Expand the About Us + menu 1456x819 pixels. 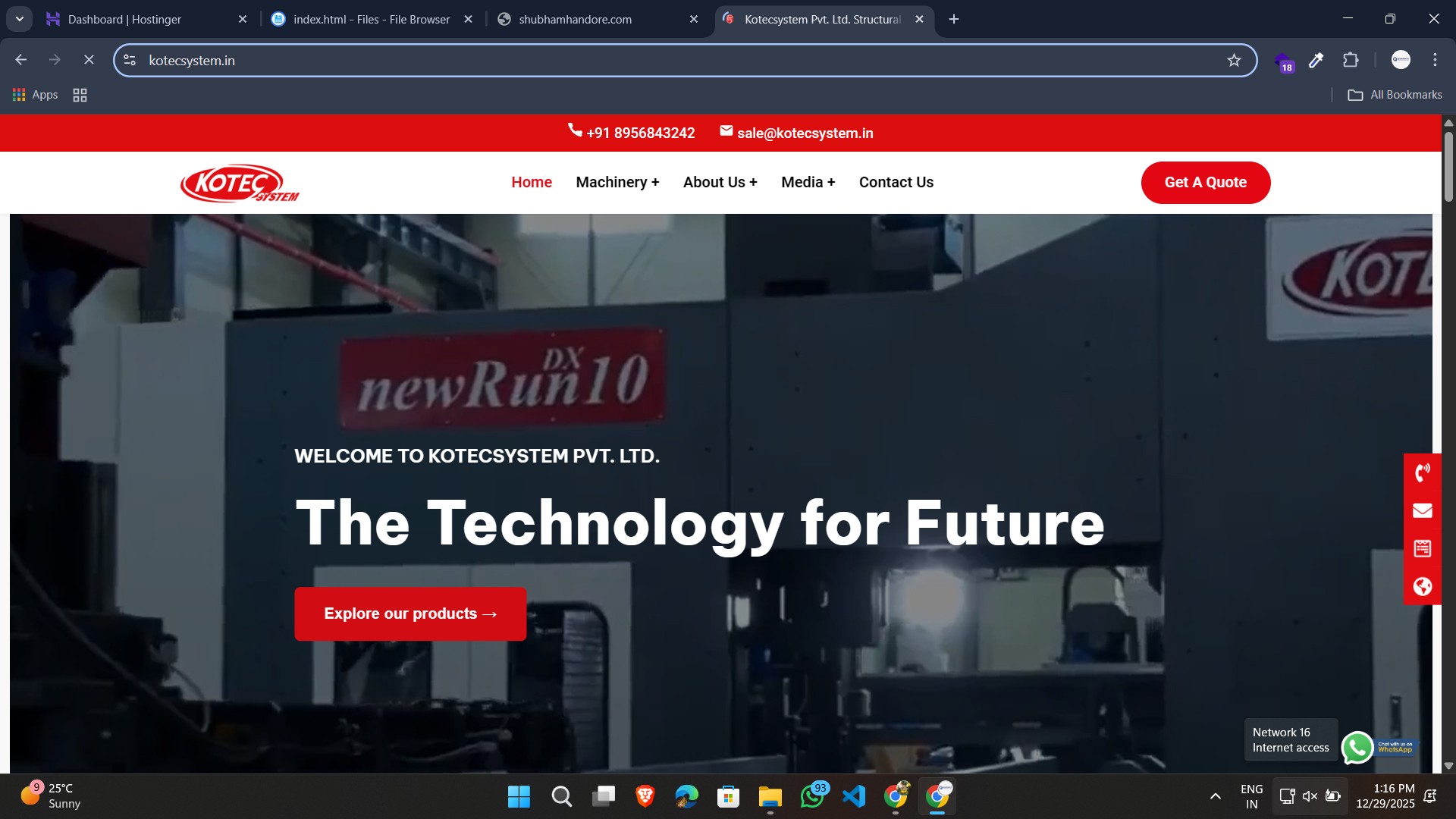720,182
